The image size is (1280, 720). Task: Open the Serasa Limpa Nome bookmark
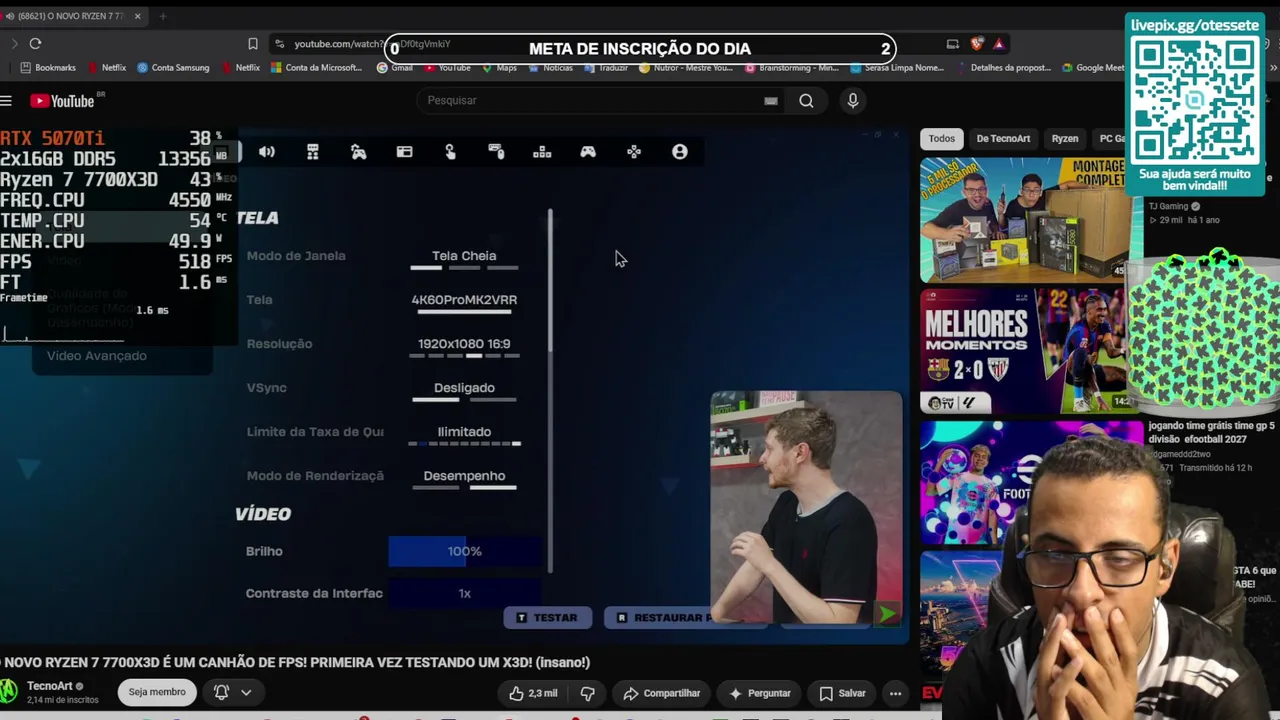point(899,68)
